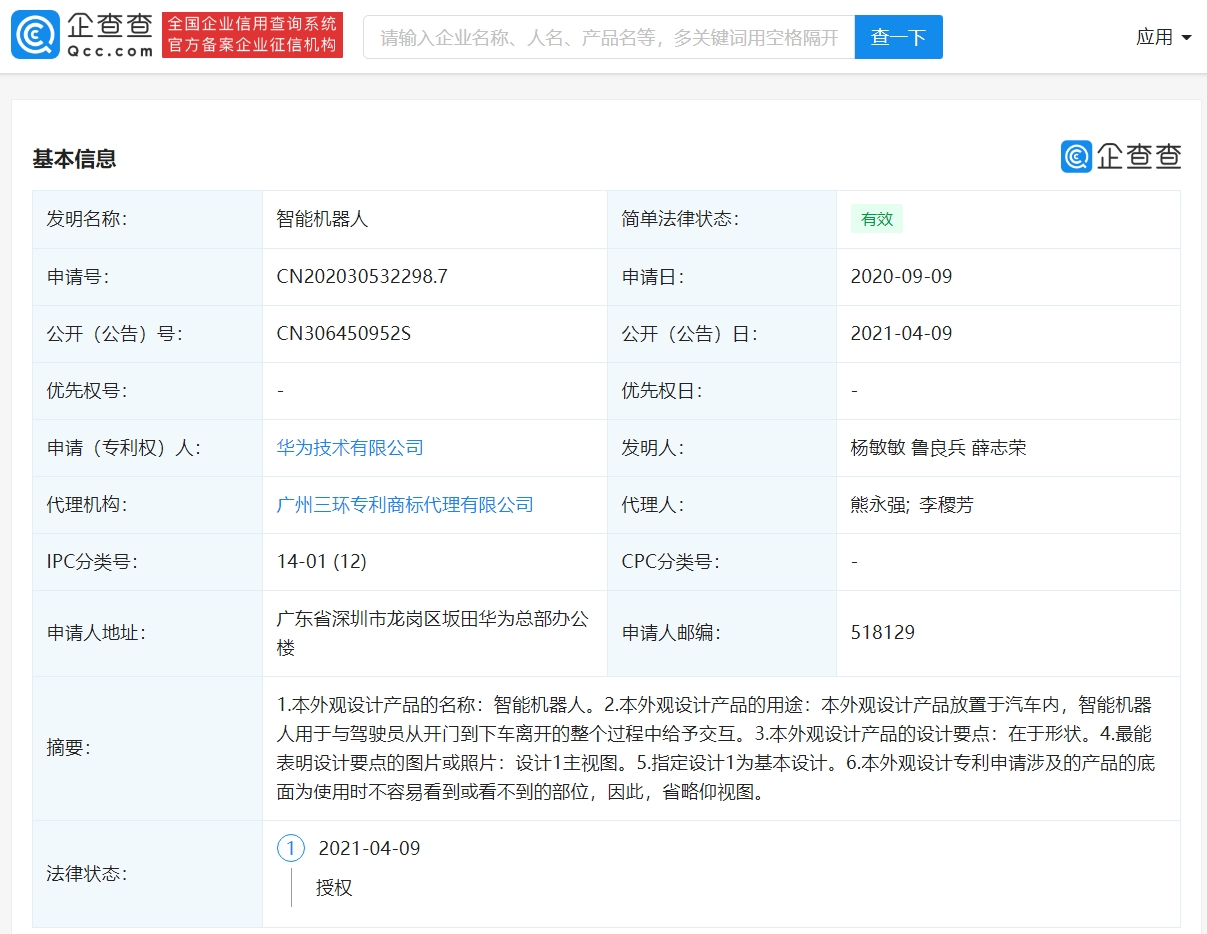Click the 2021-04-09 date in the 公开（公告）日 row
This screenshot has height=934, width=1207.
(x=901, y=334)
